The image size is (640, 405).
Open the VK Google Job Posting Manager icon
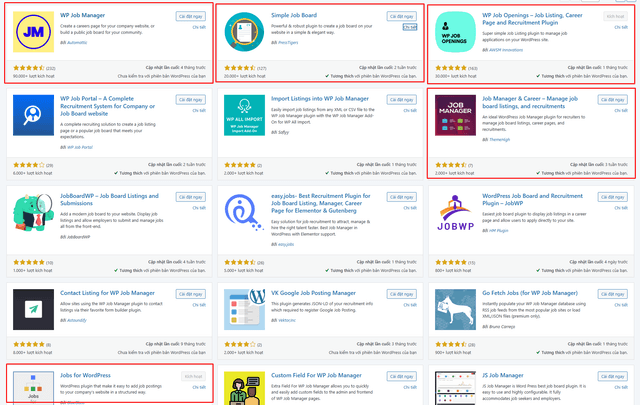pyautogui.click(x=244, y=309)
